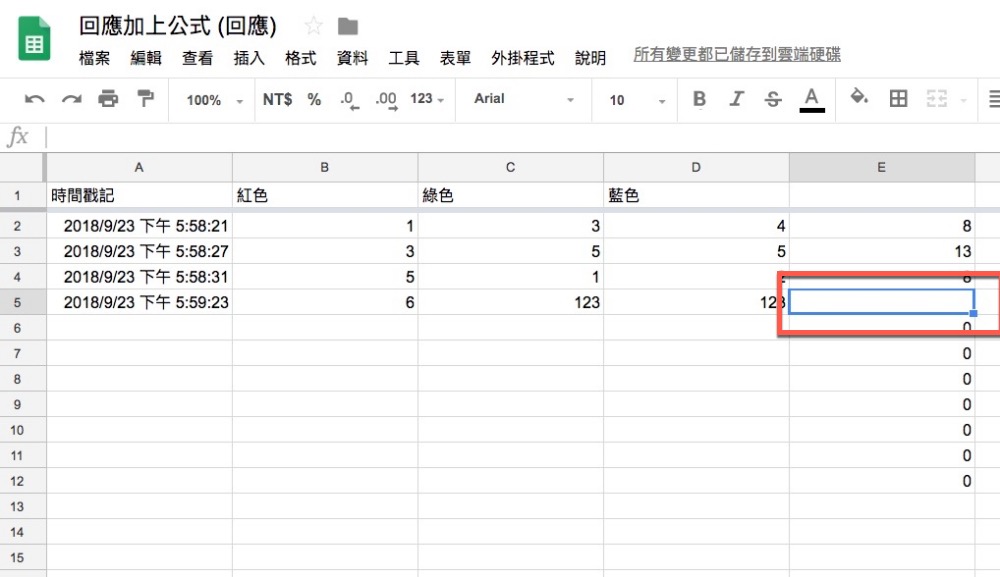Open the Google Sheets home icon

click(34, 38)
